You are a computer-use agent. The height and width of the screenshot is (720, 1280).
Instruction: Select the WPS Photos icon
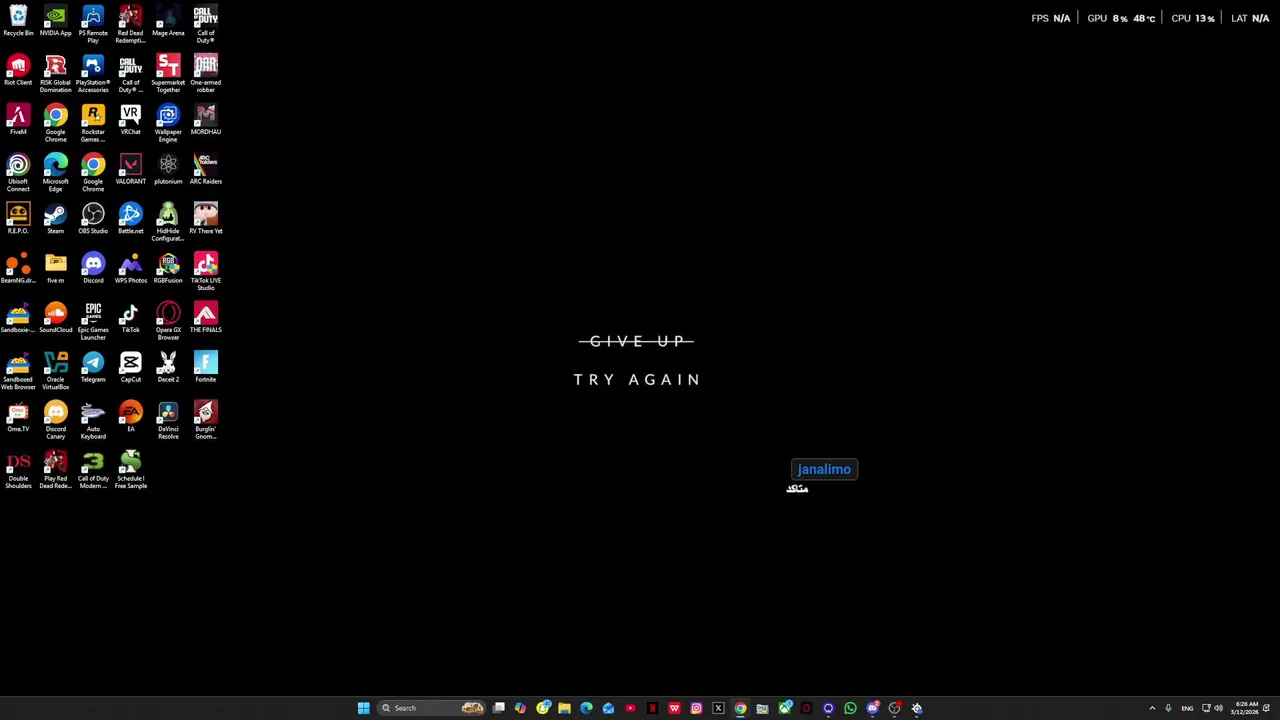coord(130,269)
